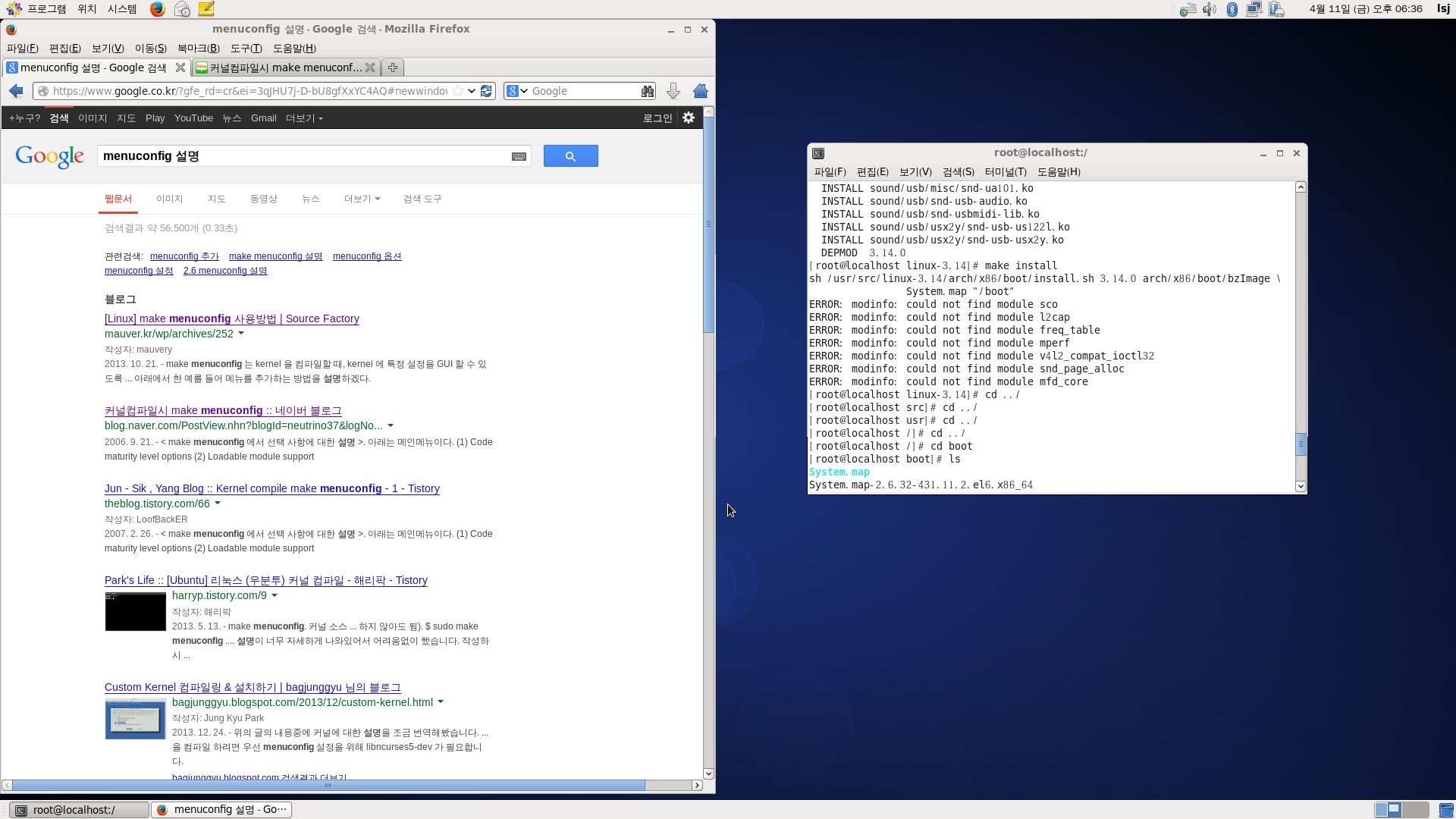Open the dropdown arrow next to theblog.tistory.com/66

coord(218,504)
